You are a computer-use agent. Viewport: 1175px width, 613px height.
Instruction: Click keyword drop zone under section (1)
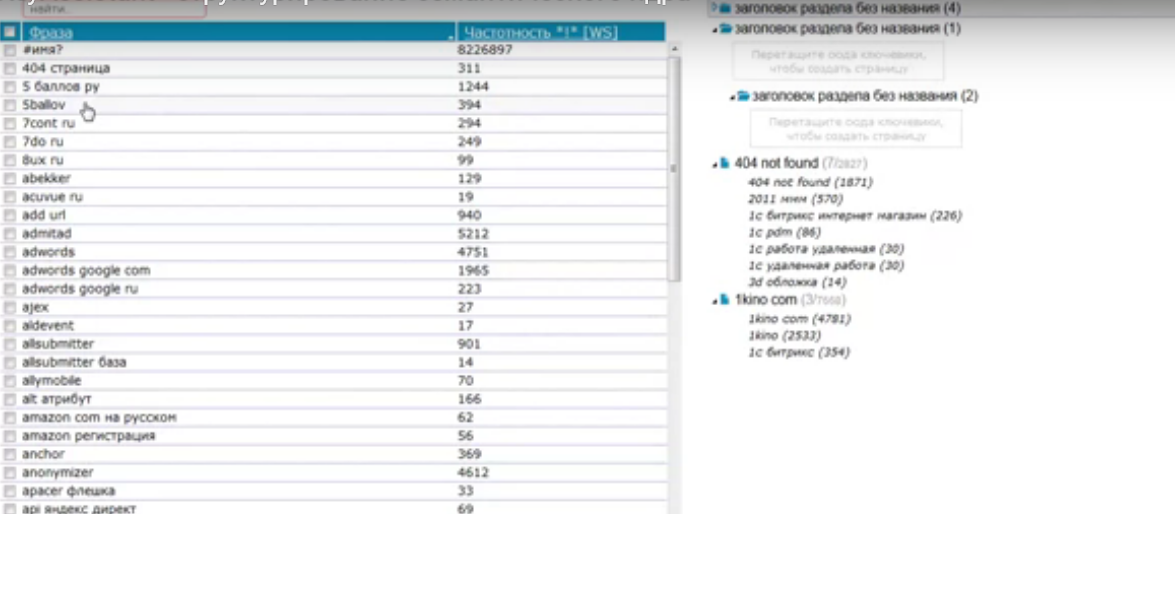point(838,61)
